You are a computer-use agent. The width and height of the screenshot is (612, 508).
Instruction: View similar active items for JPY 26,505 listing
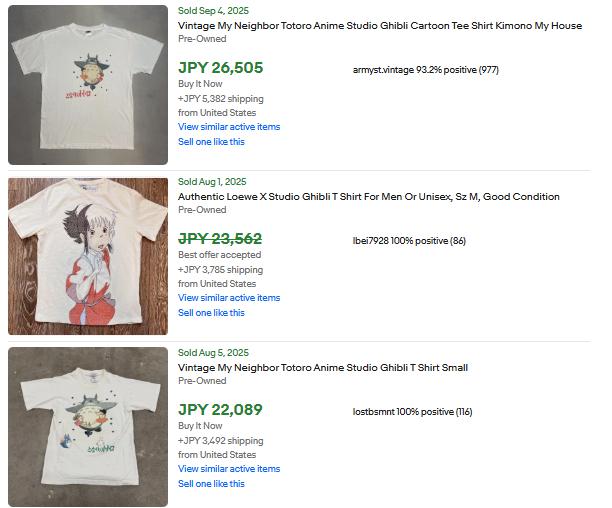(x=229, y=127)
